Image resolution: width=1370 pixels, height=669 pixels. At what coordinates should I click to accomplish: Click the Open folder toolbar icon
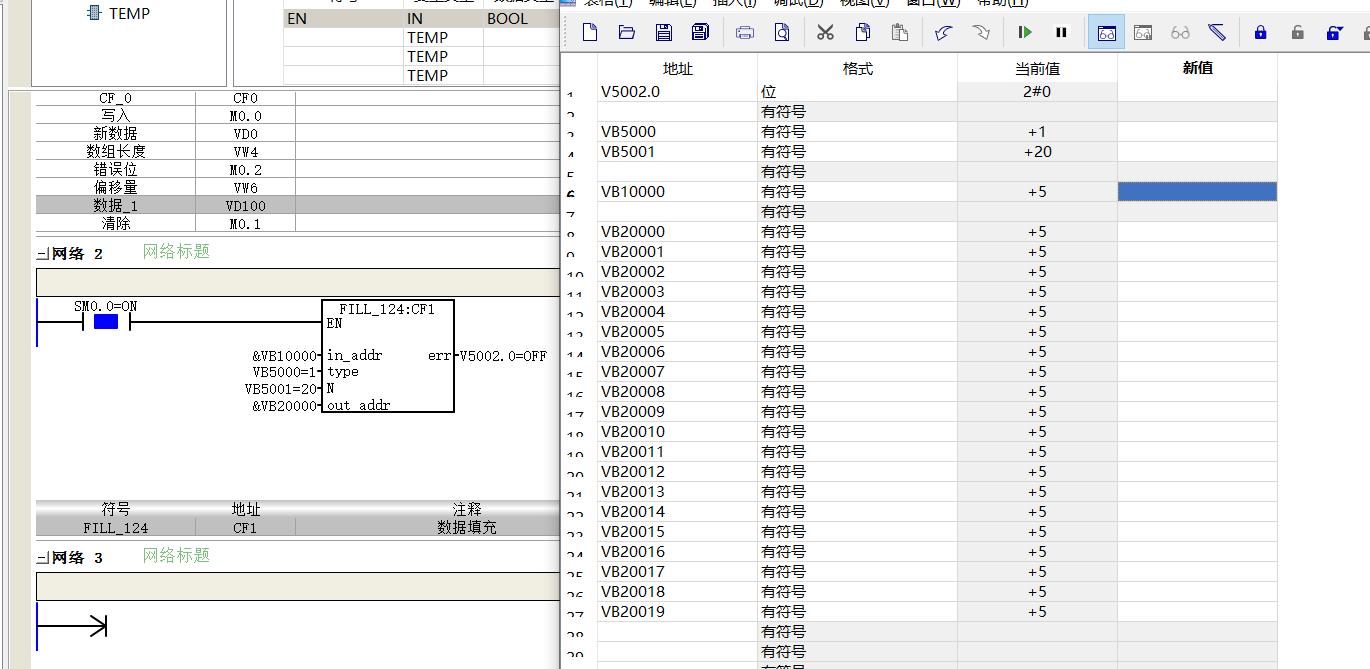[627, 32]
